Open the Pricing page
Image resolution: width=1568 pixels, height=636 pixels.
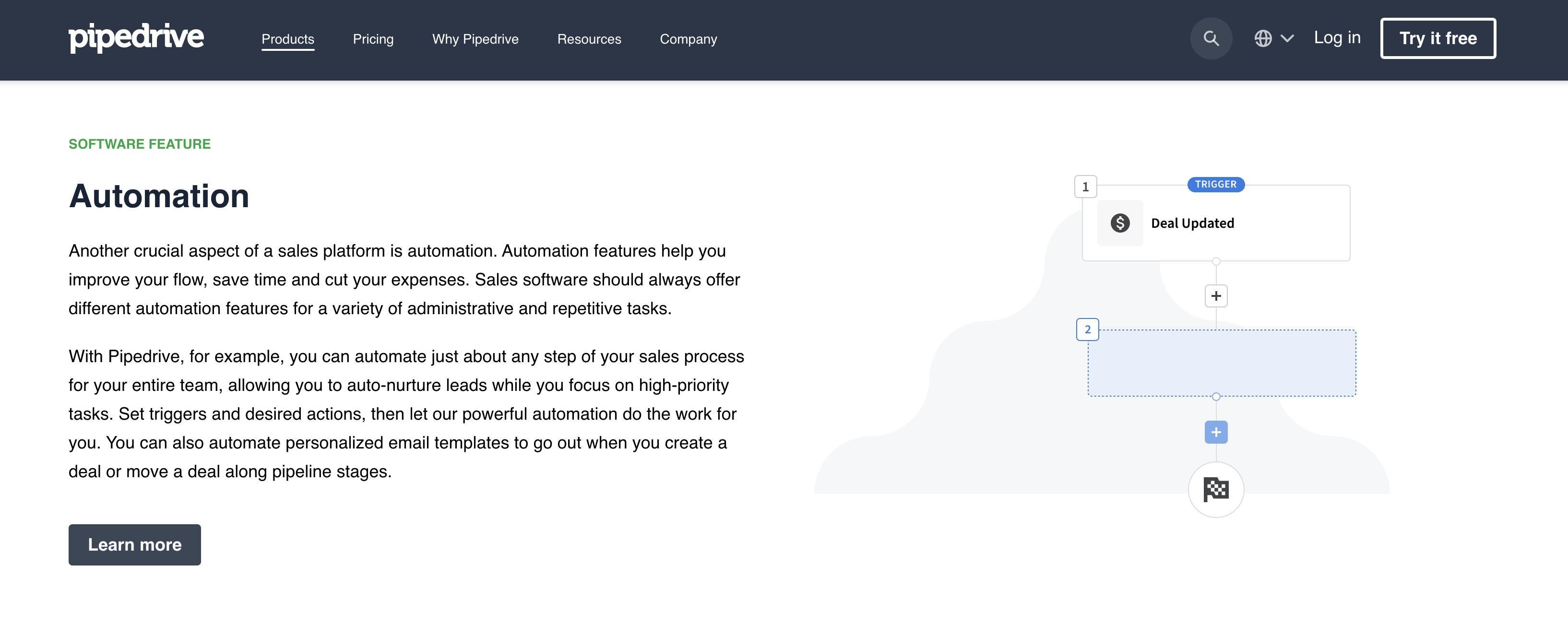pos(373,39)
